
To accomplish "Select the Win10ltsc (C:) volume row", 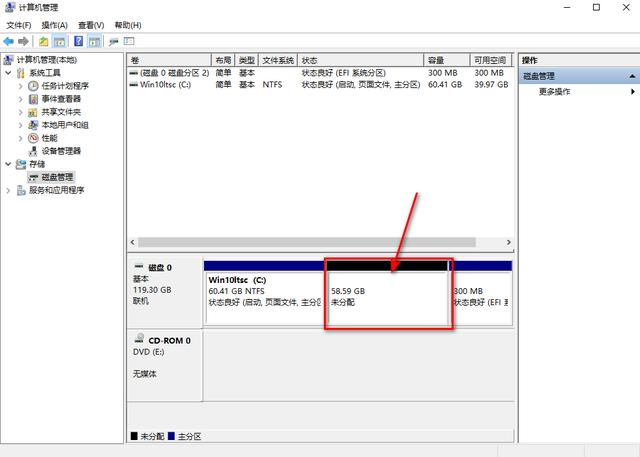I will click(320, 84).
